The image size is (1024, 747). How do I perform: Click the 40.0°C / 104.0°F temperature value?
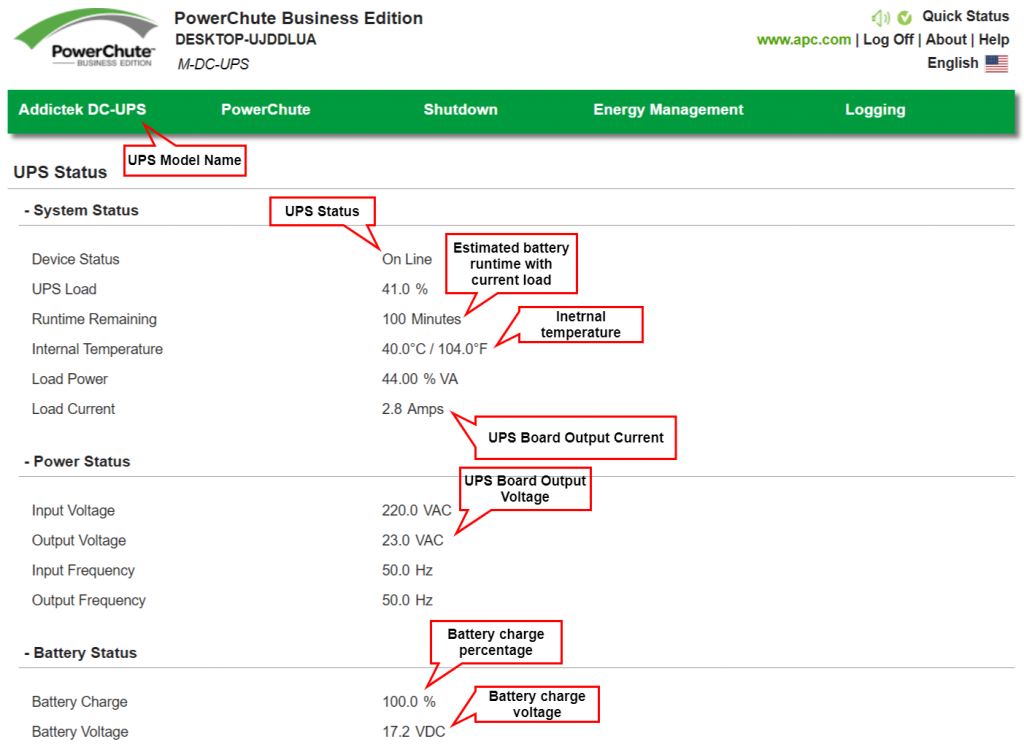(x=435, y=349)
